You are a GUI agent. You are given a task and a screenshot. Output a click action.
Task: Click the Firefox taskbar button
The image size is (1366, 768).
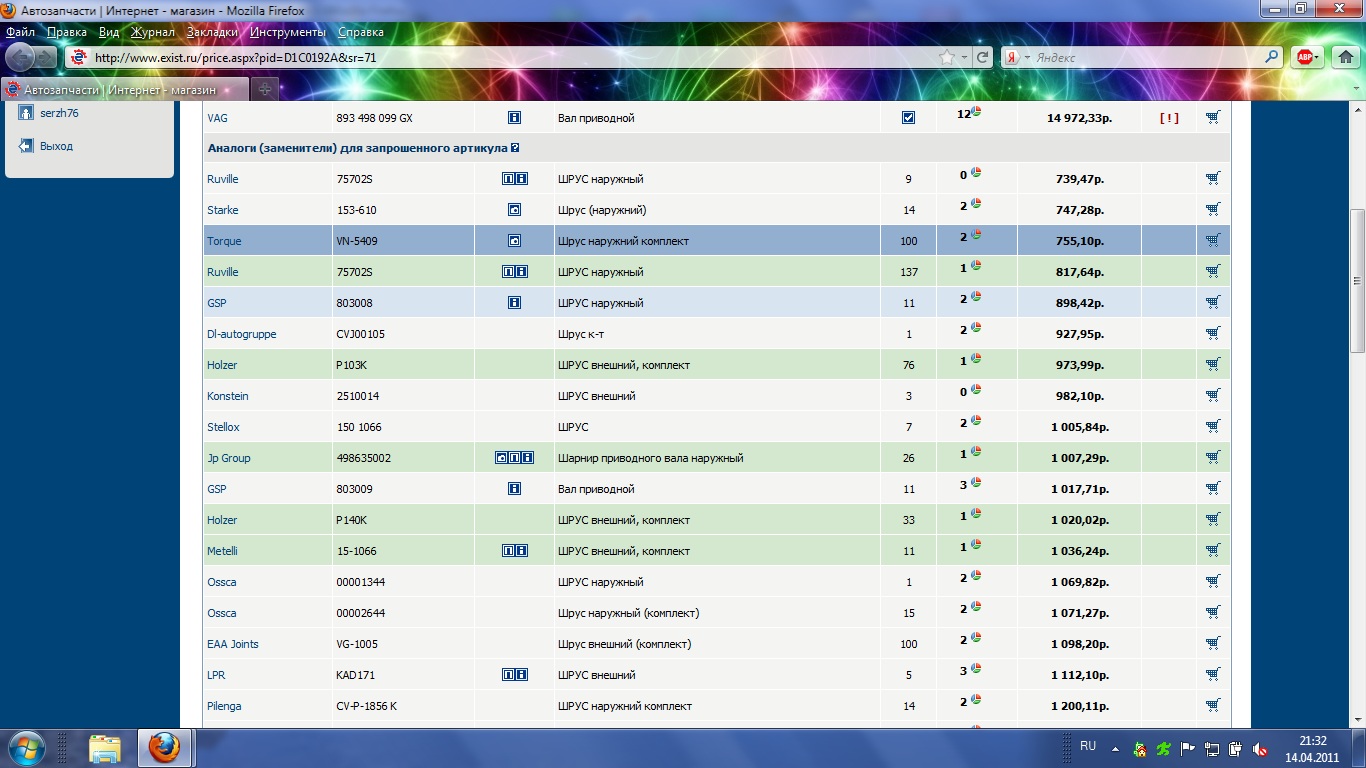(164, 747)
